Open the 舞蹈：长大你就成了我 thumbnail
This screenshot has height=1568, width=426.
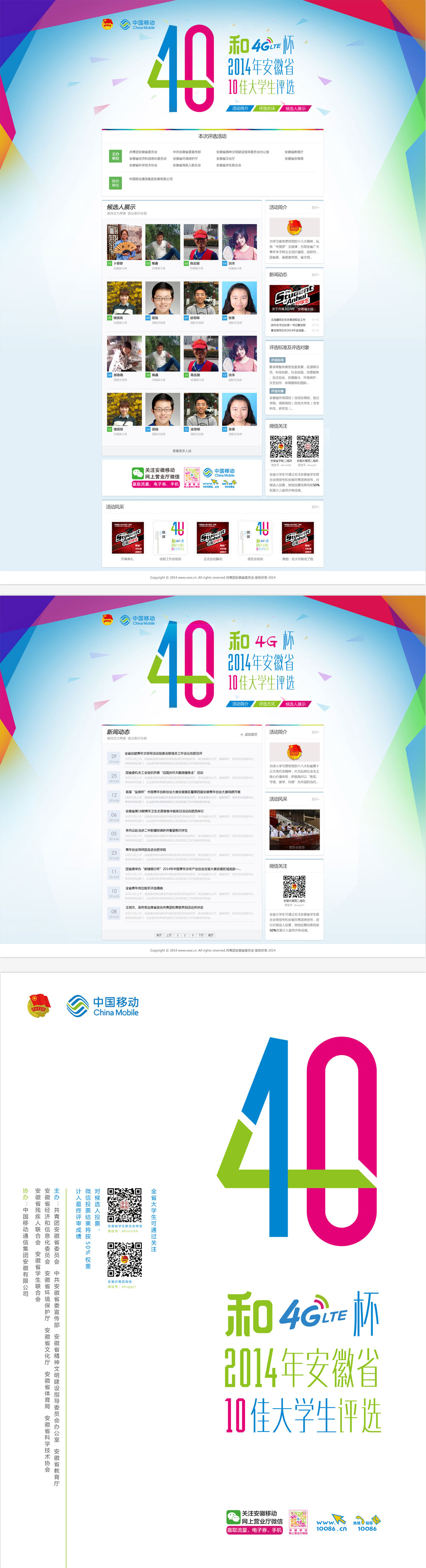tap(297, 538)
